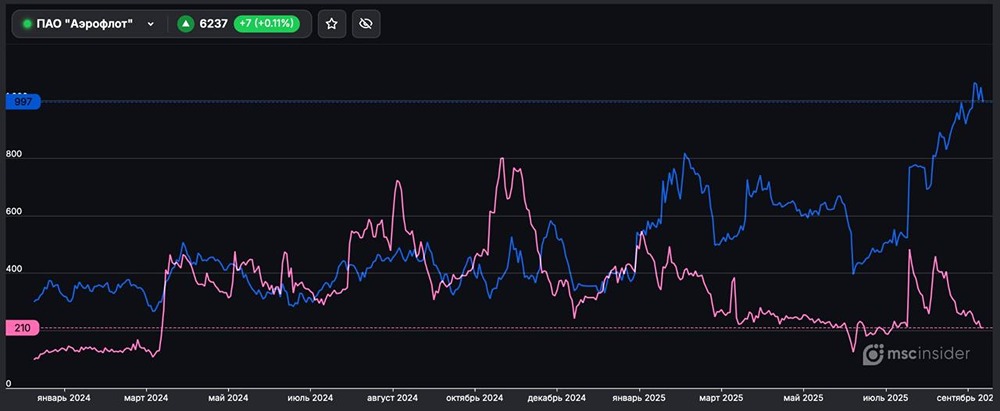Click the март 2024 axis label

[x=146, y=398]
